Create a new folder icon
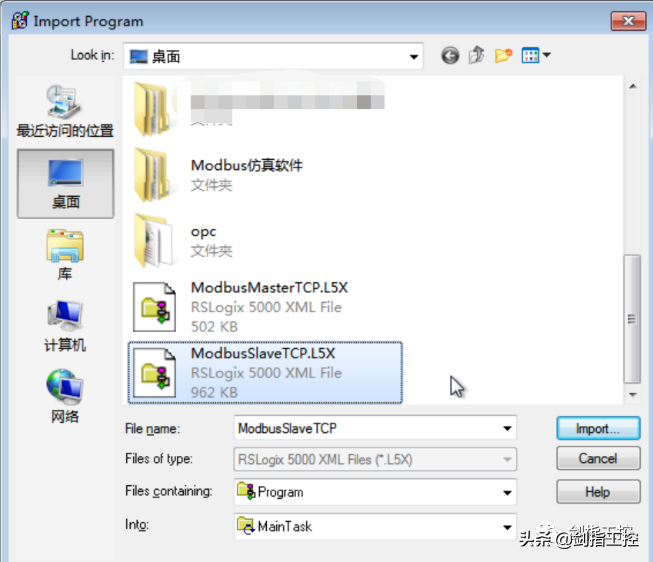Screen dimensions: 653x562 503,55
